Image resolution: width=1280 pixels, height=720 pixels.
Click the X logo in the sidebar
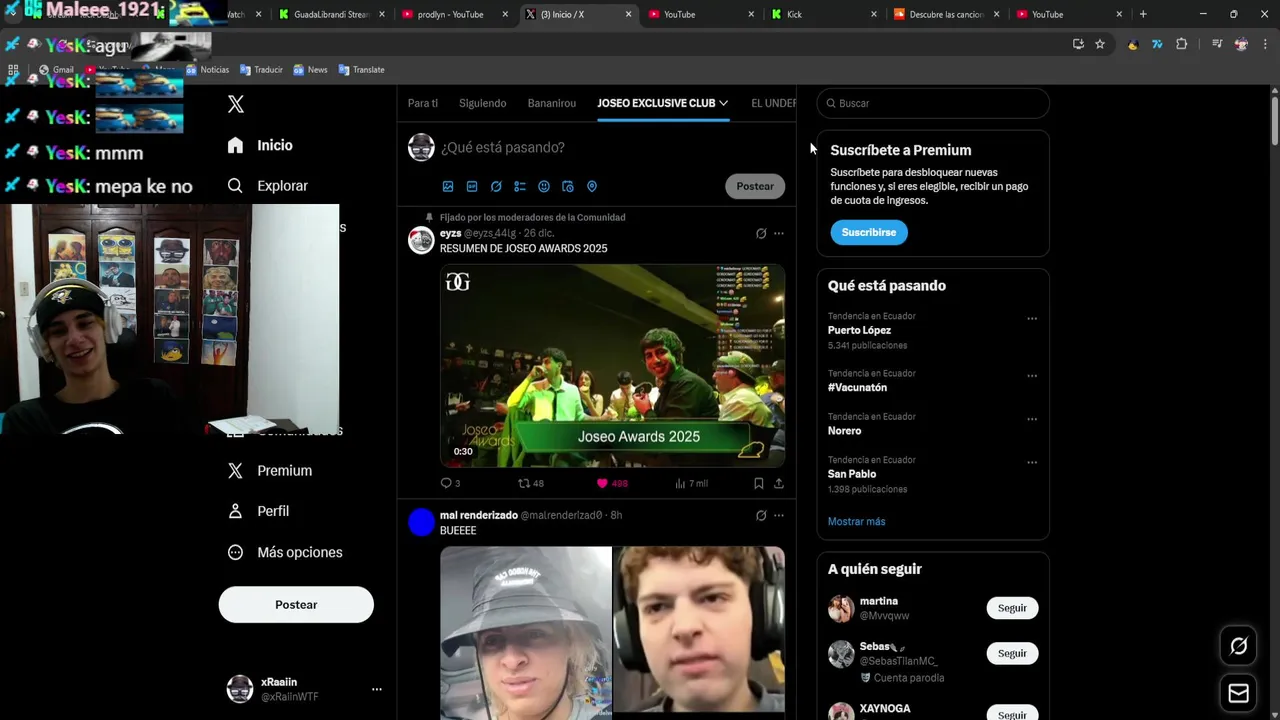236,104
